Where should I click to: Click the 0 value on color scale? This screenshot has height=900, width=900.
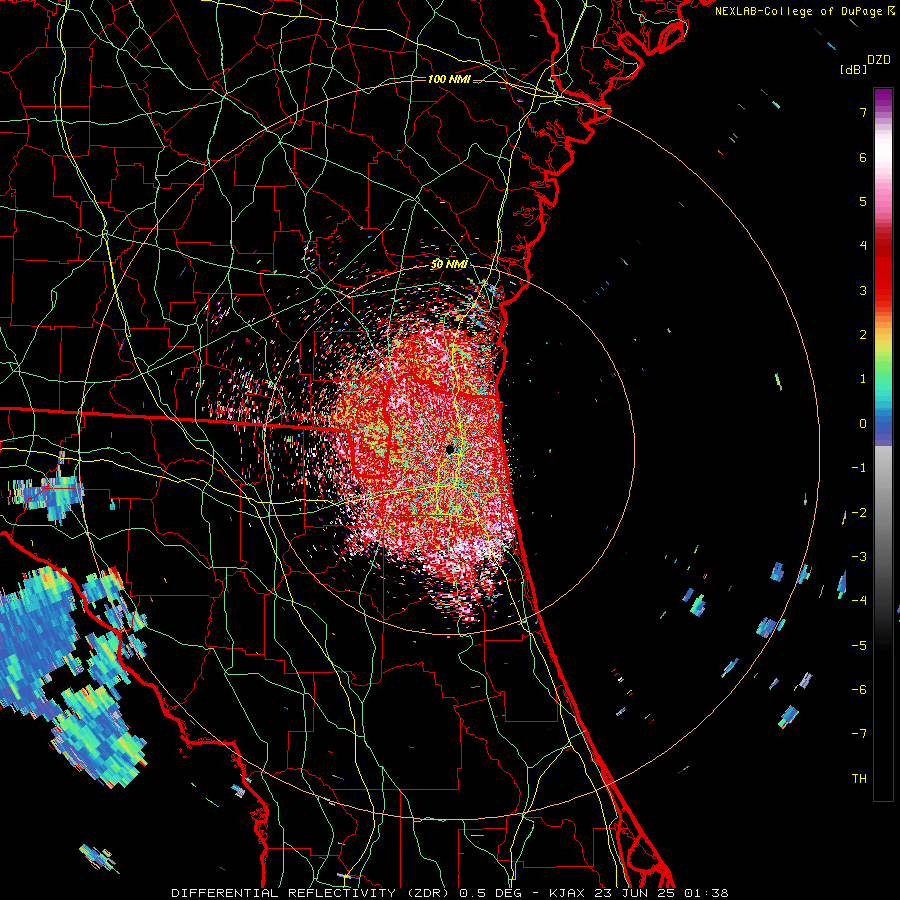pos(863,423)
